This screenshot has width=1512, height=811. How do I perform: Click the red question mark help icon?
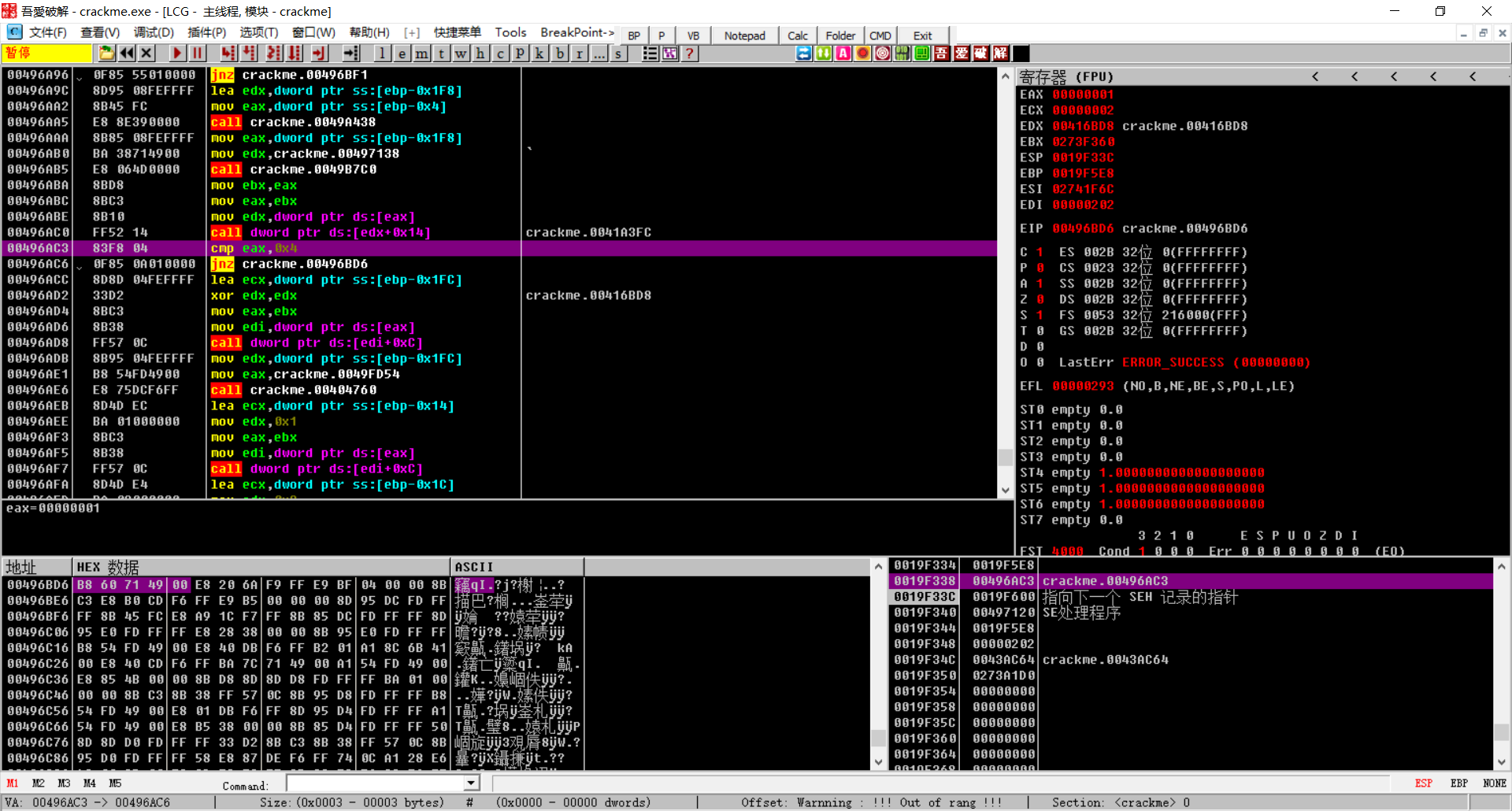[690, 54]
